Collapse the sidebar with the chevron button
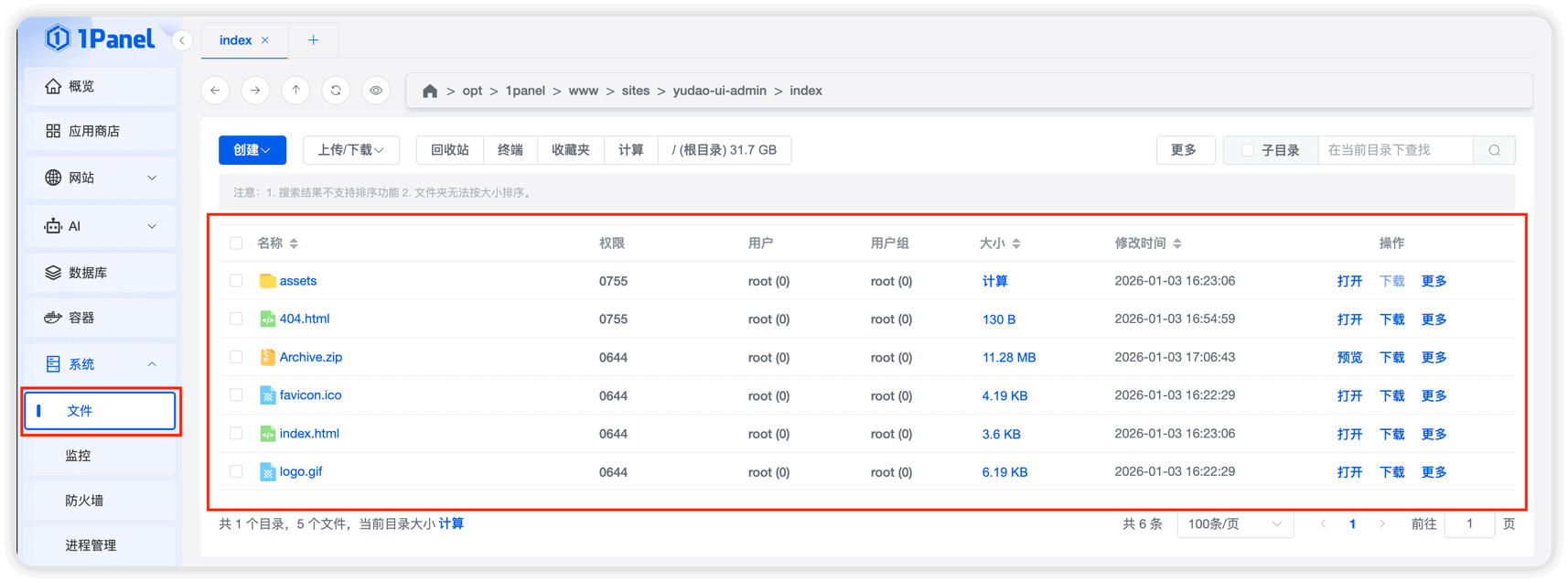Viewport: 1568px width, 583px height. tap(182, 40)
